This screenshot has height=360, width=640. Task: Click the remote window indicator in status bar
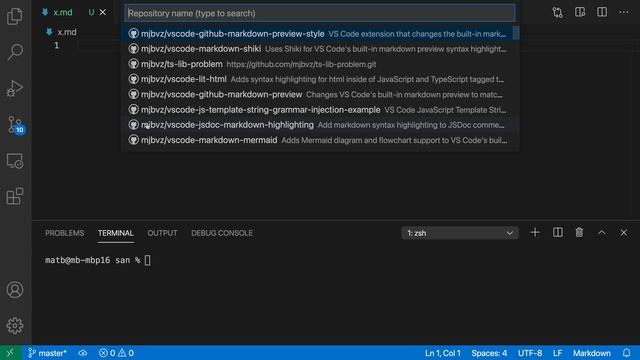(x=10, y=353)
